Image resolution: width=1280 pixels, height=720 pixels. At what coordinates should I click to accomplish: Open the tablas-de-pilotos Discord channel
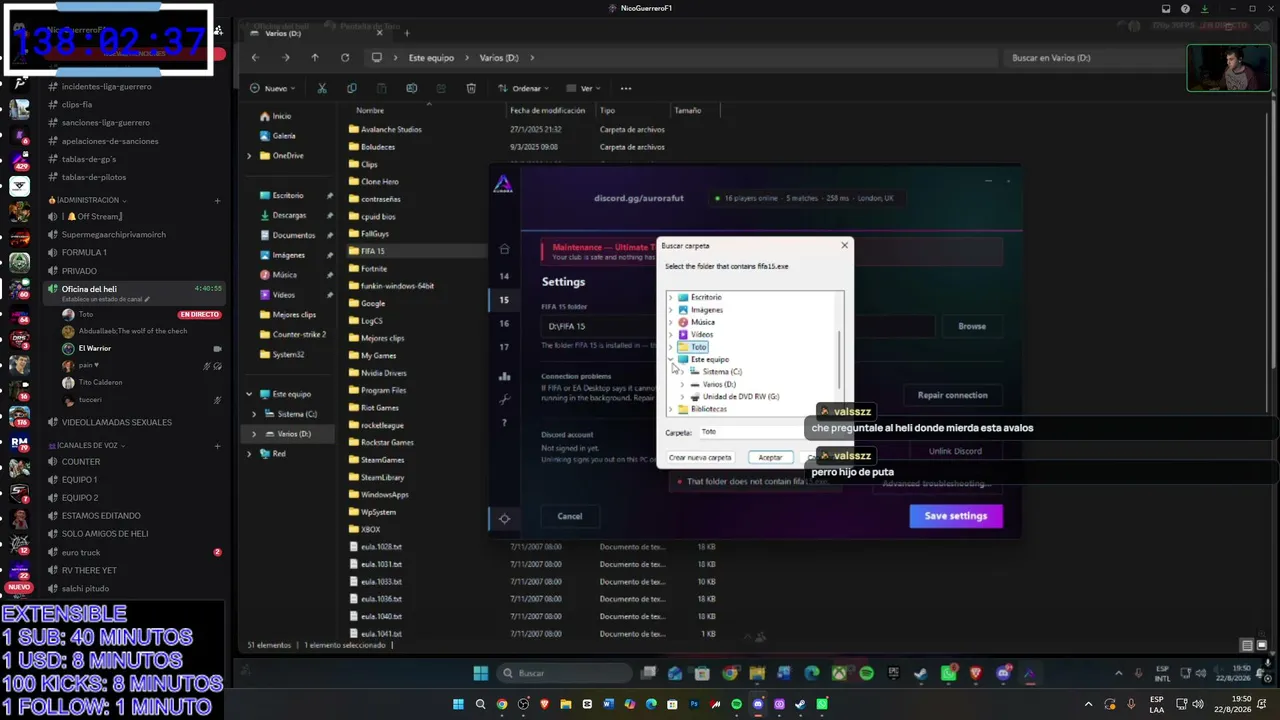pos(94,178)
